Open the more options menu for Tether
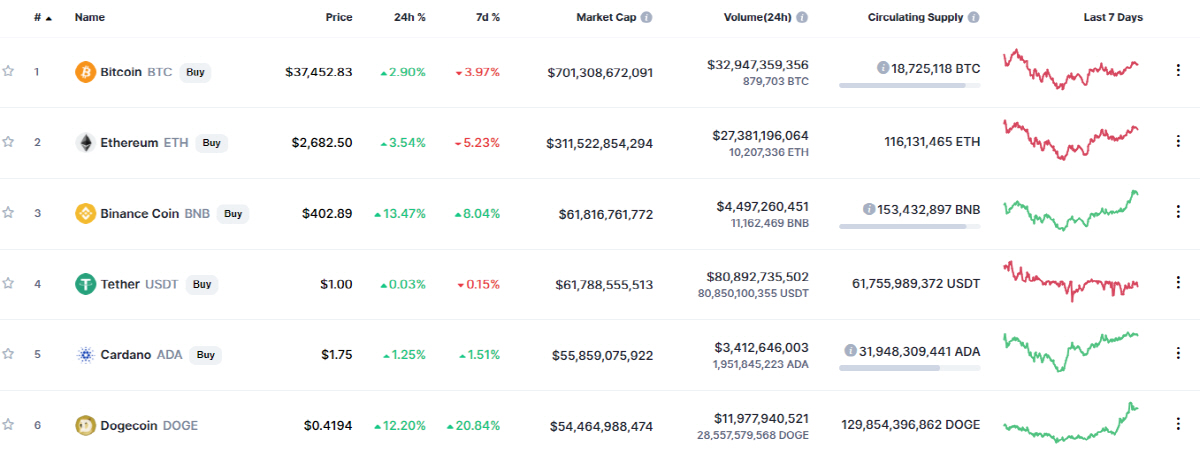 (1177, 284)
